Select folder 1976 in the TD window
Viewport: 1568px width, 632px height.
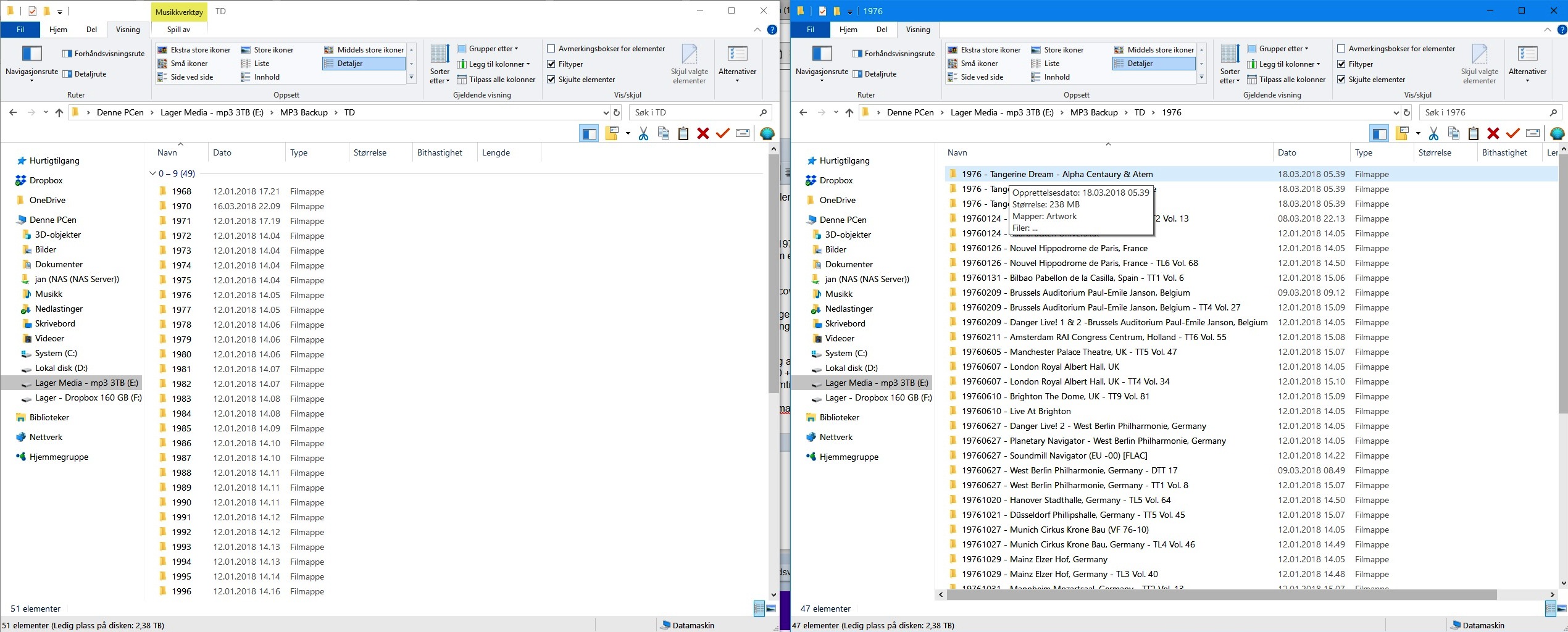(x=181, y=295)
